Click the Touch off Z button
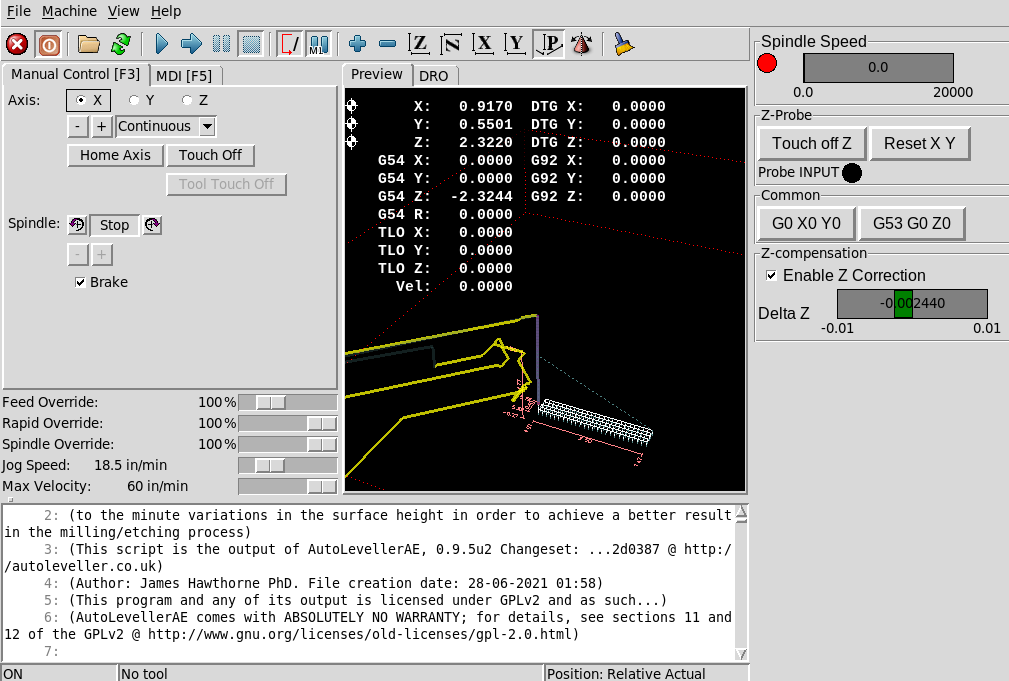The width and height of the screenshot is (1009, 681). pyautogui.click(x=811, y=143)
